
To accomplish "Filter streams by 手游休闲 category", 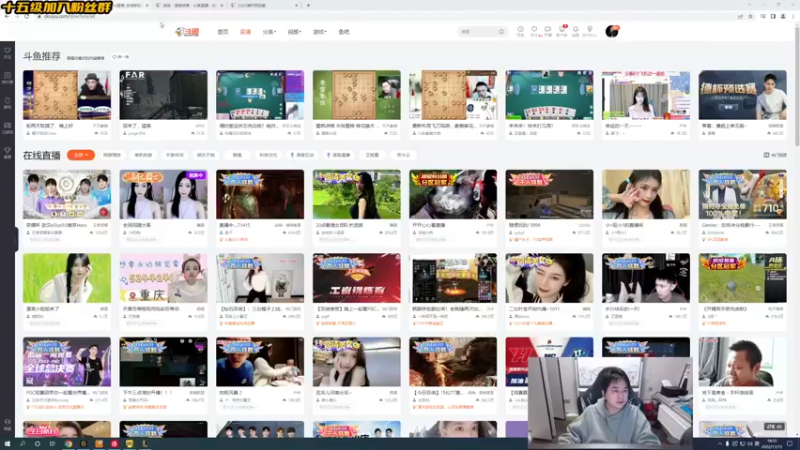I will [174, 155].
